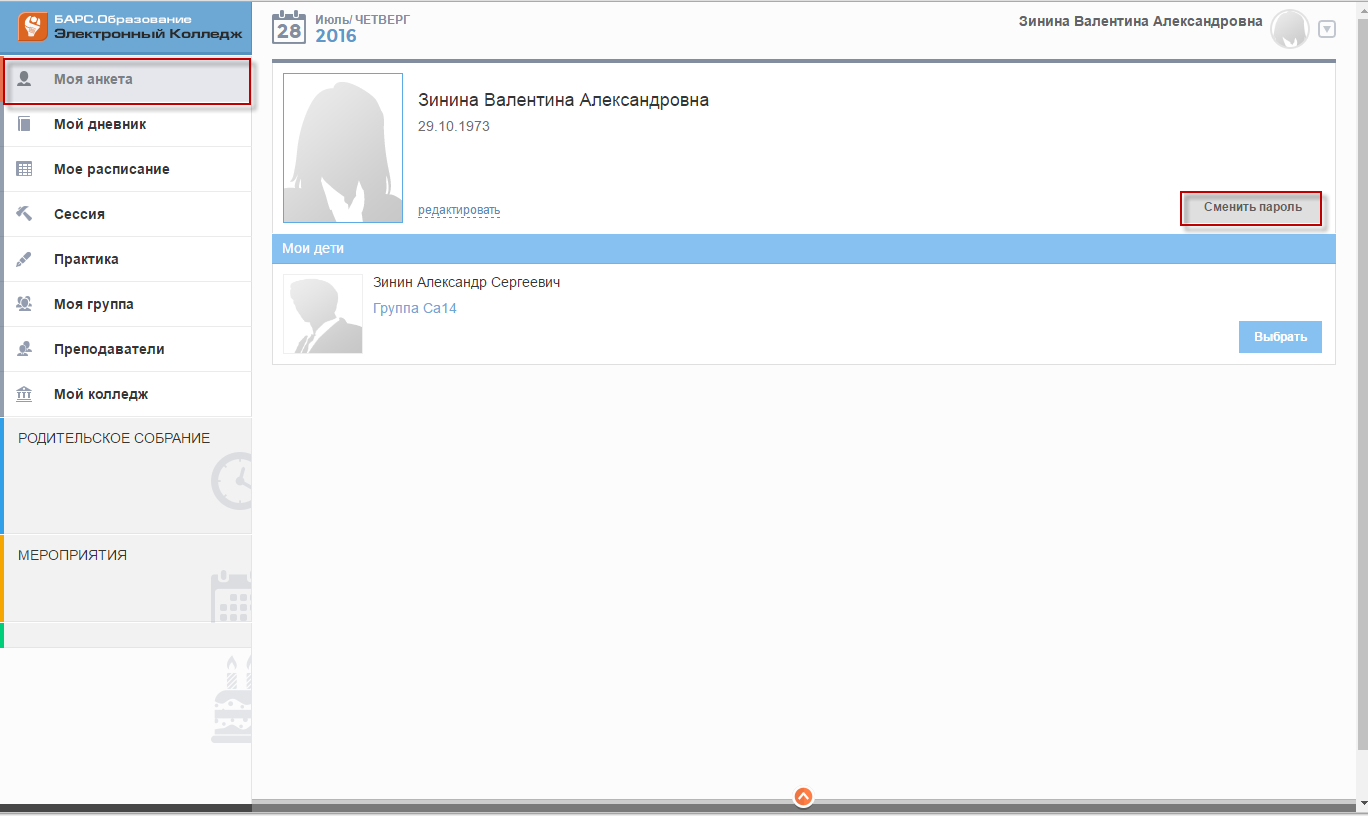Click the calendar date icon showing 28
This screenshot has width=1368, height=816.
click(289, 27)
